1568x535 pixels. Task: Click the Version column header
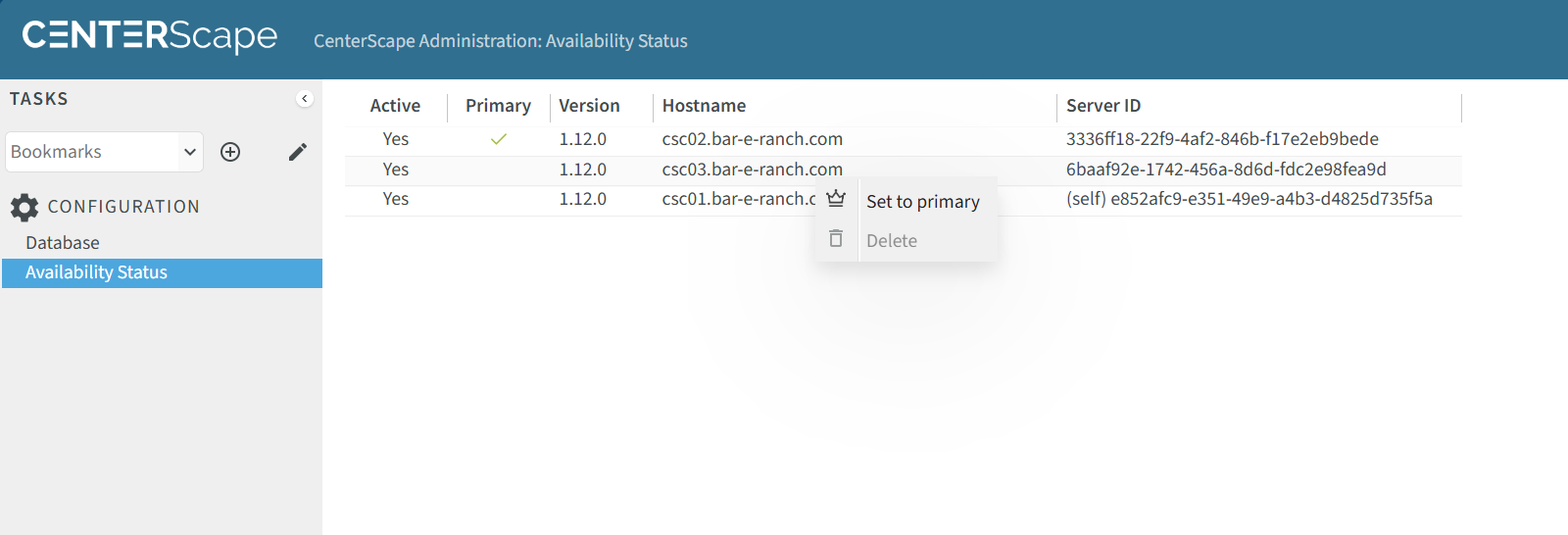pyautogui.click(x=589, y=106)
